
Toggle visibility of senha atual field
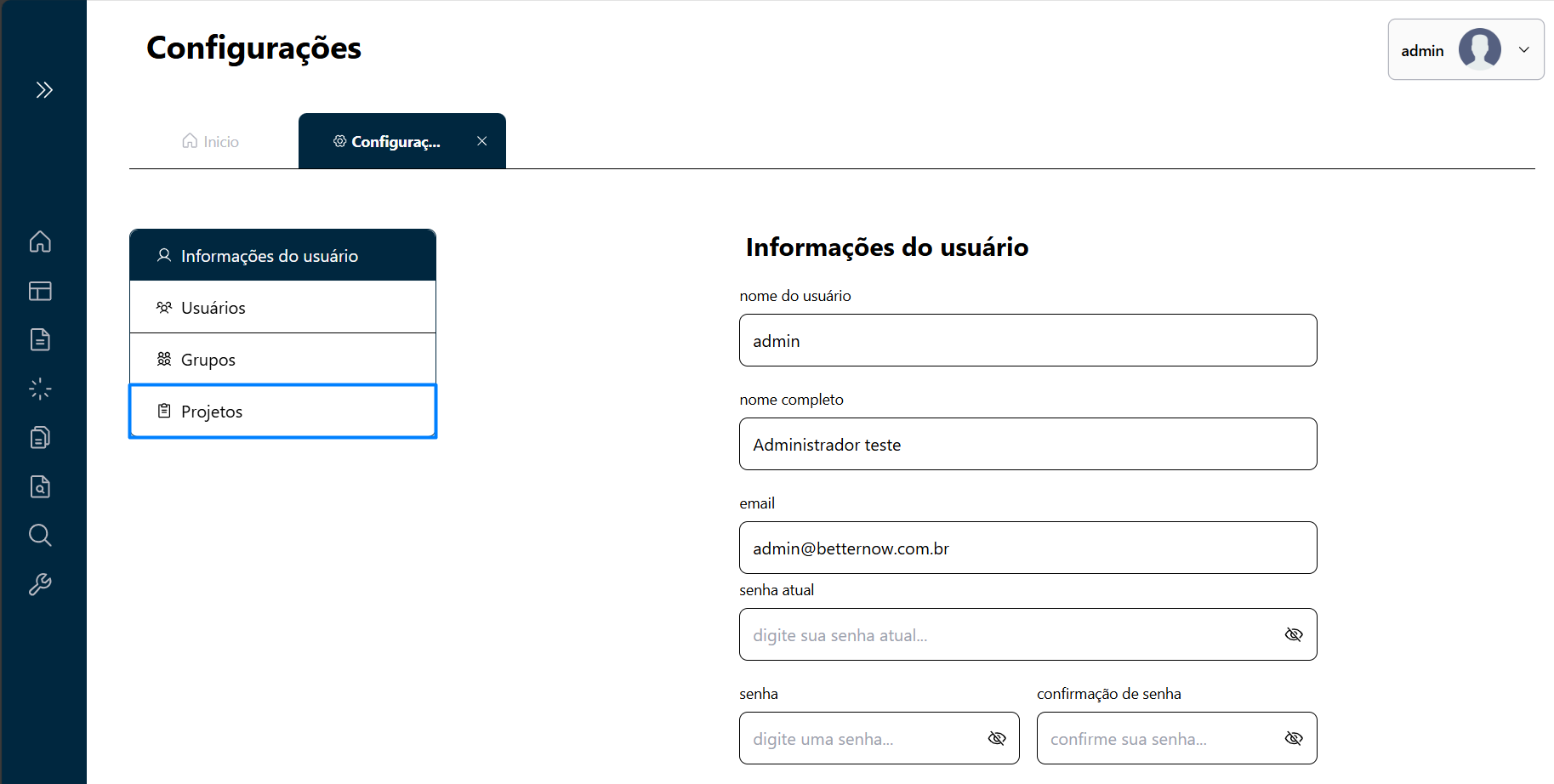(1294, 634)
